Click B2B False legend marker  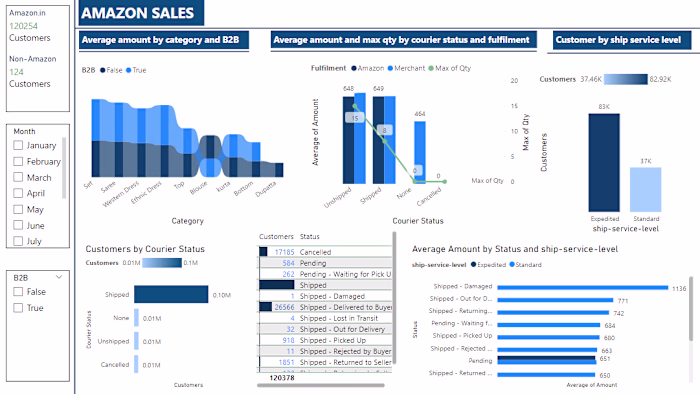(x=103, y=70)
